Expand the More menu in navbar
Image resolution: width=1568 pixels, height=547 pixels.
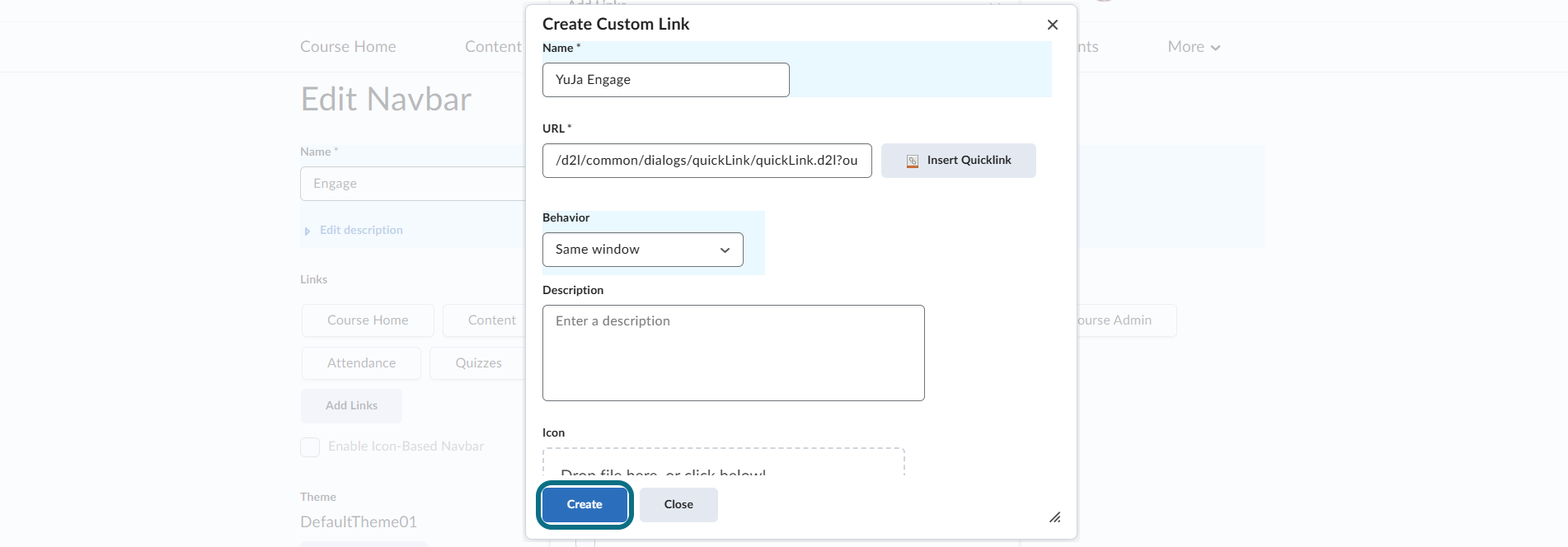click(1194, 47)
